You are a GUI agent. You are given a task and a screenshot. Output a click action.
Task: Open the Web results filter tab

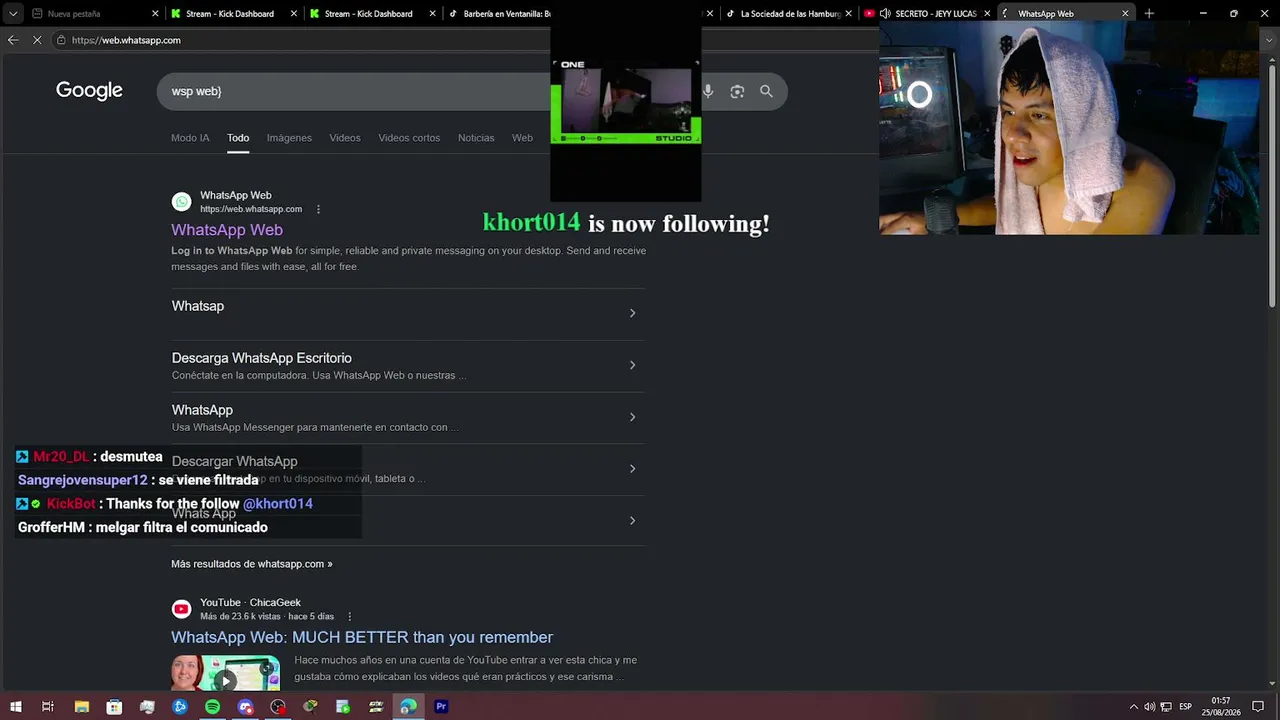[522, 138]
